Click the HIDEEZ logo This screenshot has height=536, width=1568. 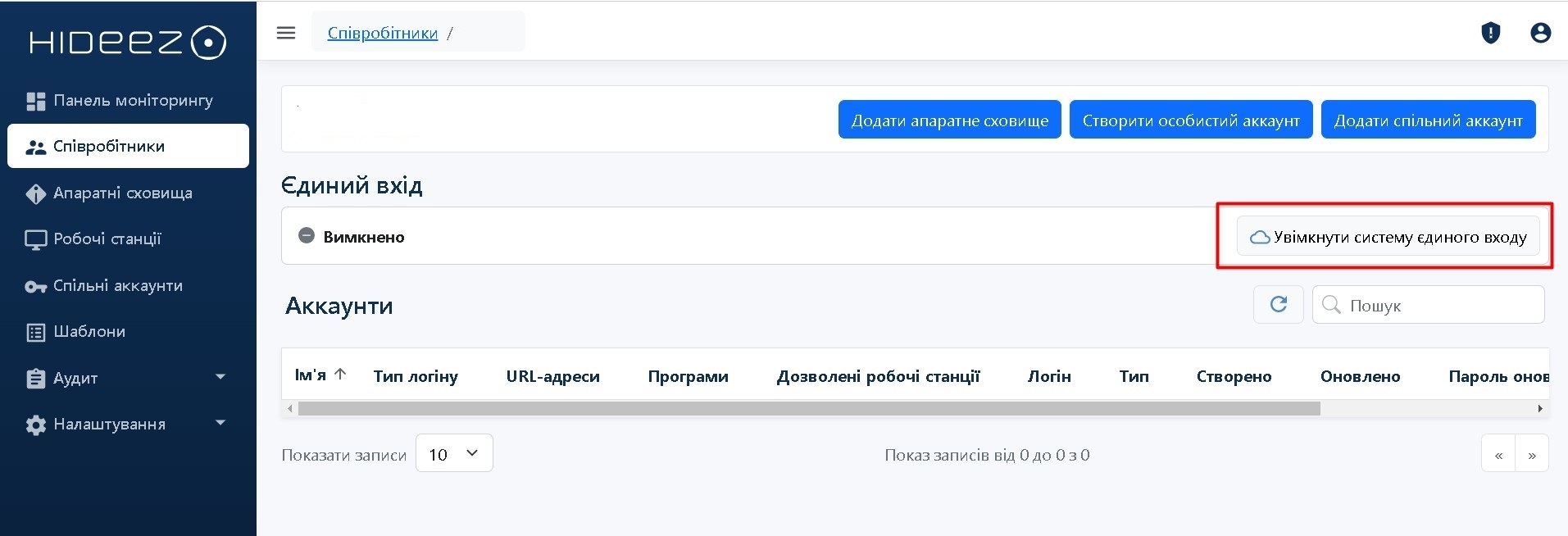pyautogui.click(x=128, y=43)
